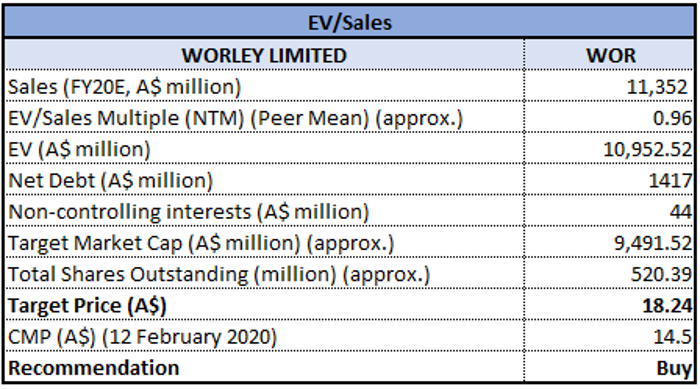The image size is (700, 389).
Task: Select the EV/Sales title header cell
Action: point(350,22)
